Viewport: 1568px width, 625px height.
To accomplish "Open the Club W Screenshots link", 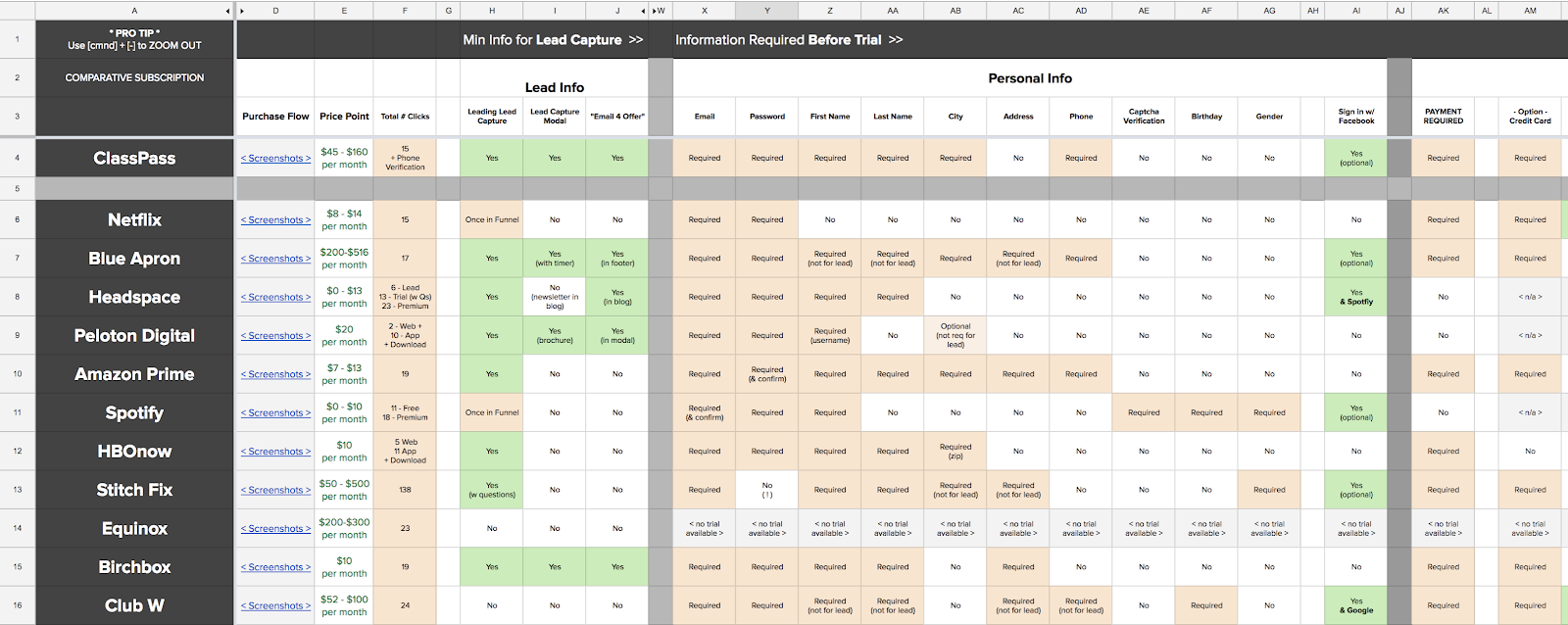I will pyautogui.click(x=275, y=606).
